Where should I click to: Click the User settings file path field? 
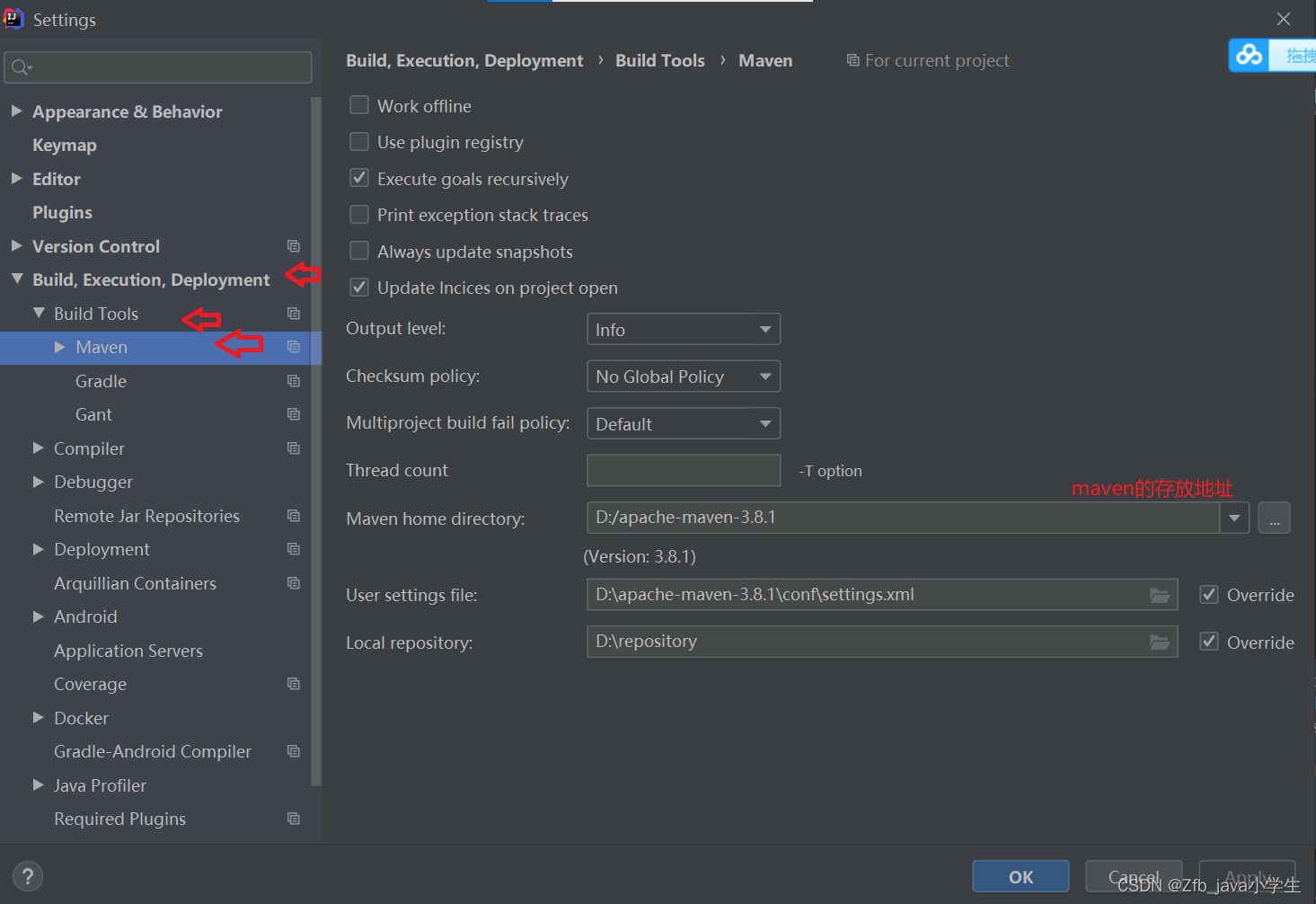click(x=882, y=595)
